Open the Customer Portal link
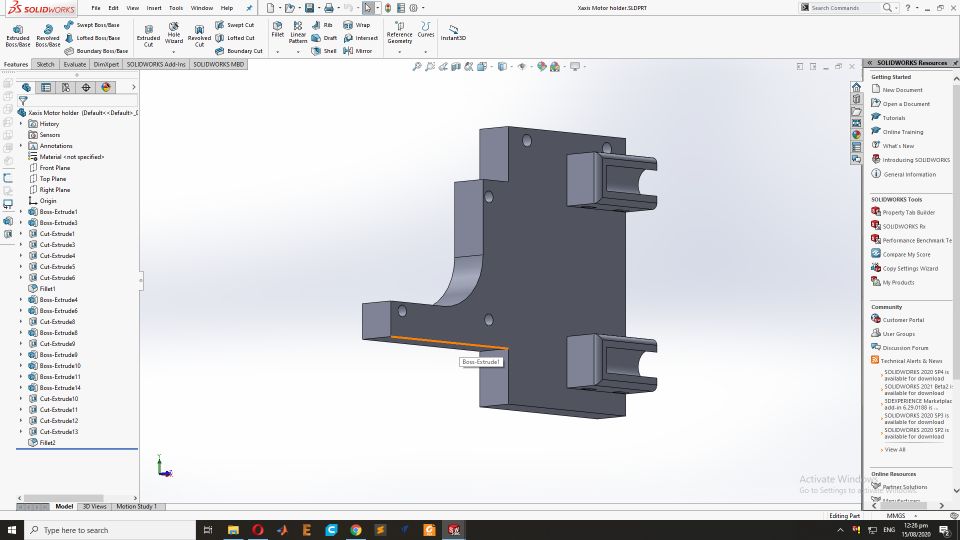Image resolution: width=960 pixels, height=540 pixels. point(903,320)
